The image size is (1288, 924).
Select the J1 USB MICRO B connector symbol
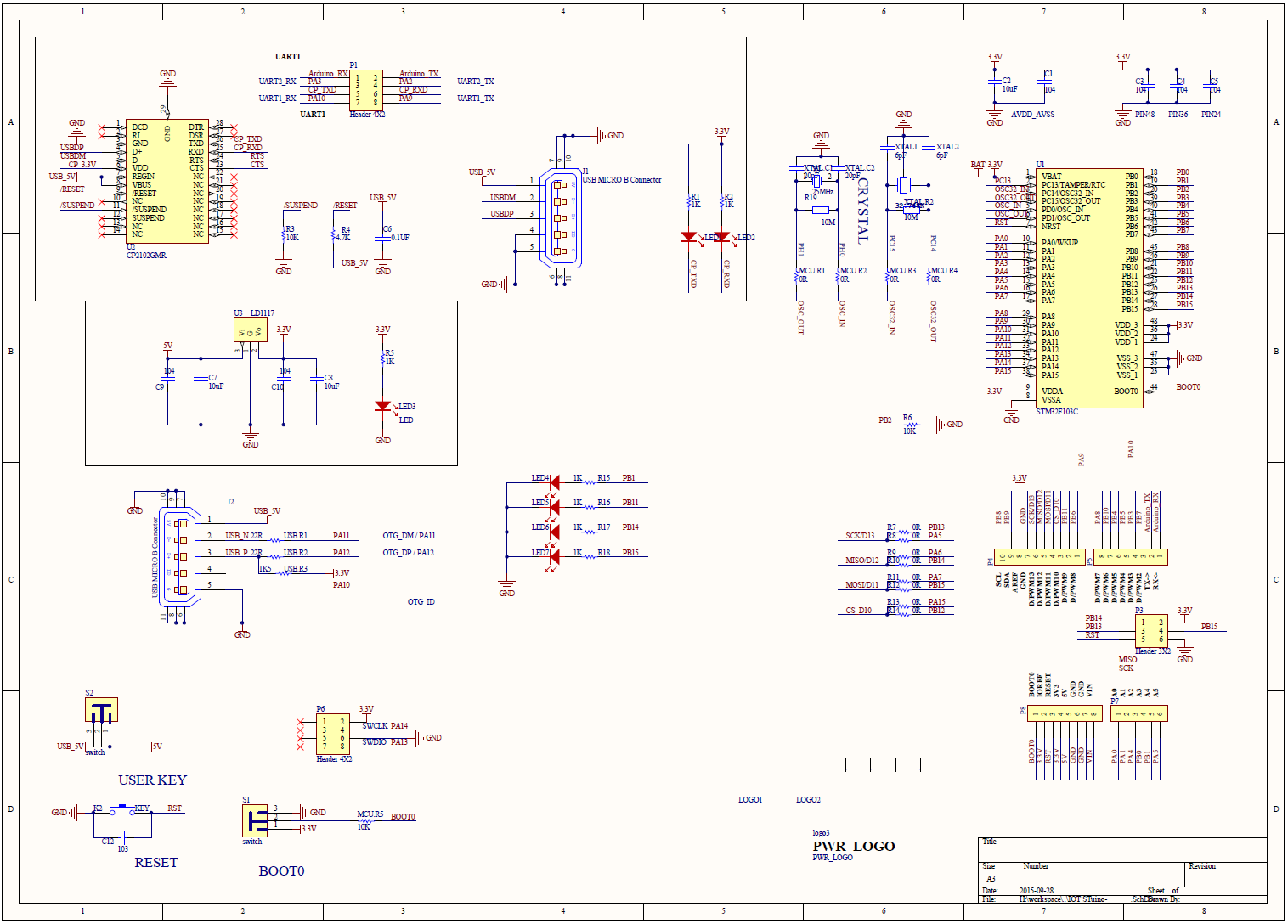559,217
